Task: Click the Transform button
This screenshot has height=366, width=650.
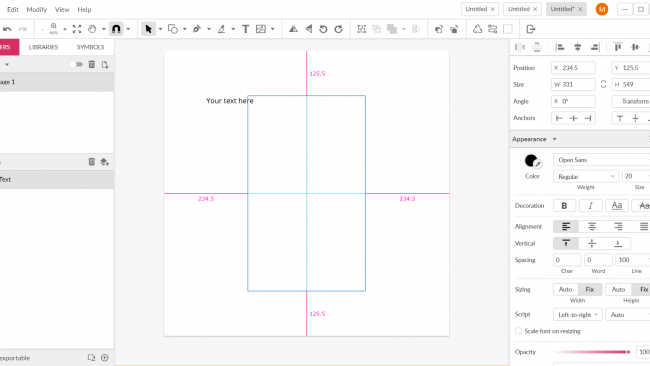Action: pyautogui.click(x=631, y=101)
